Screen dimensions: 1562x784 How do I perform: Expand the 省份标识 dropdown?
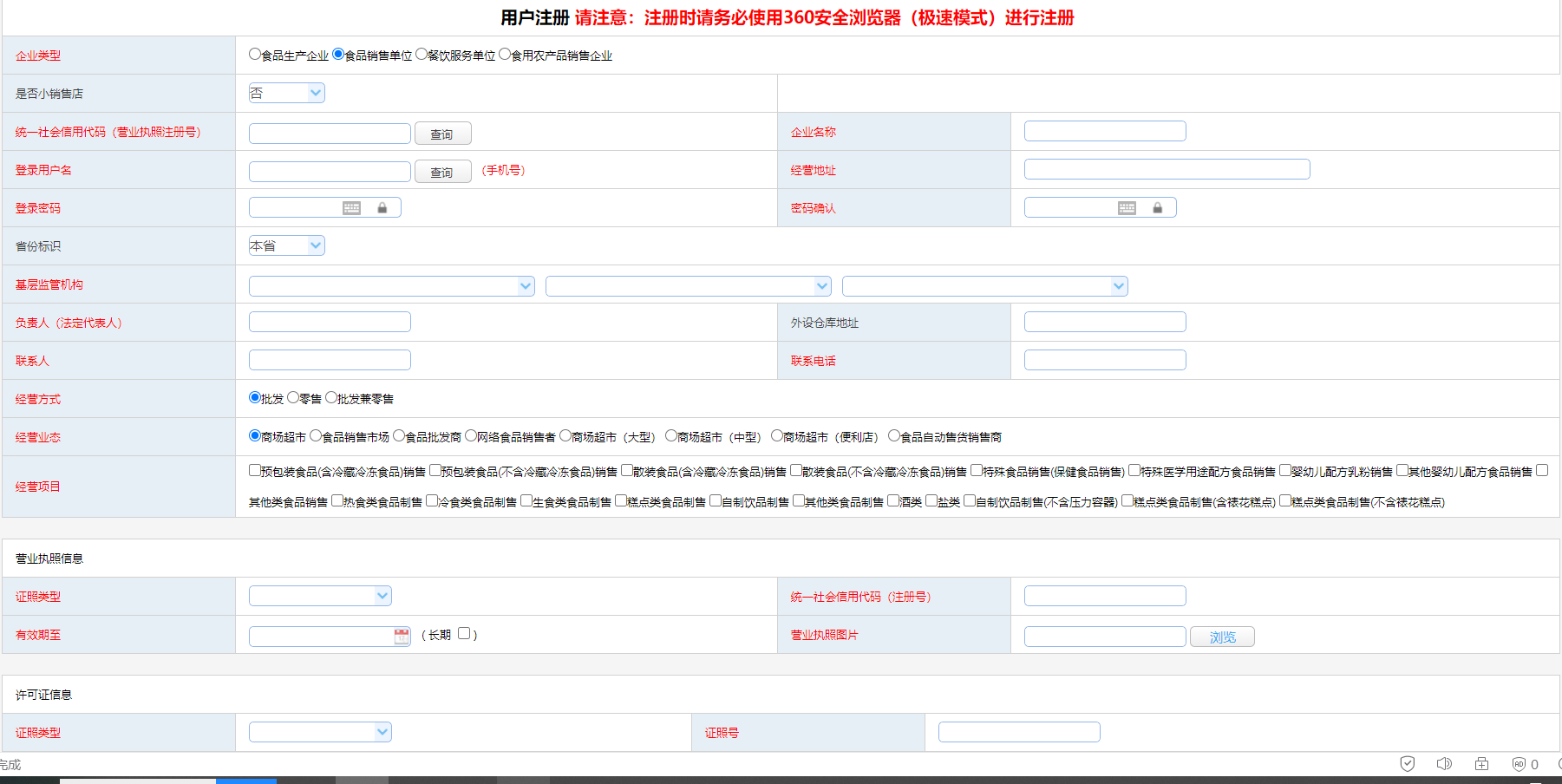point(286,245)
